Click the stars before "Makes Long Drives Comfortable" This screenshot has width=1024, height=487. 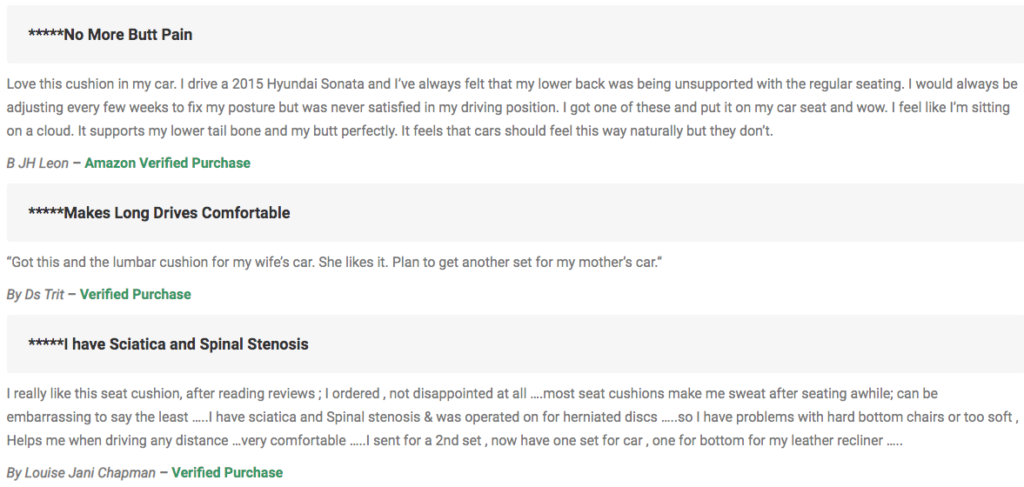pos(46,212)
